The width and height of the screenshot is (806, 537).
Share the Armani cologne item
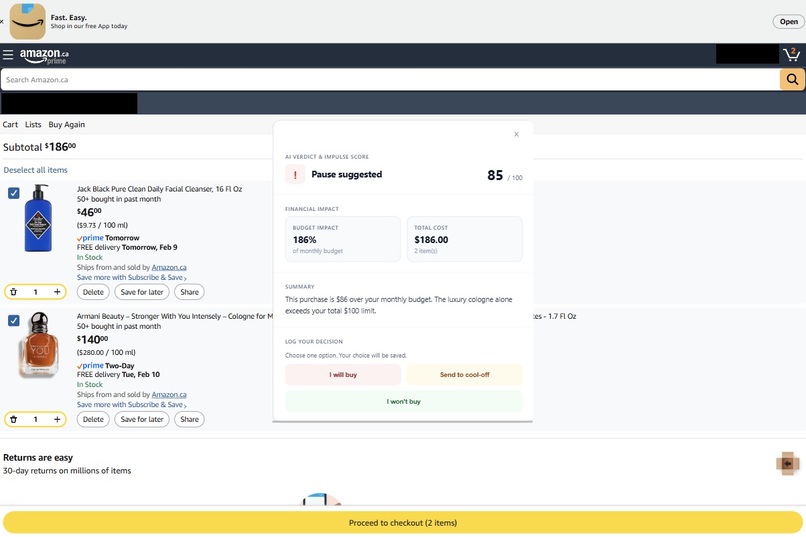(x=189, y=419)
